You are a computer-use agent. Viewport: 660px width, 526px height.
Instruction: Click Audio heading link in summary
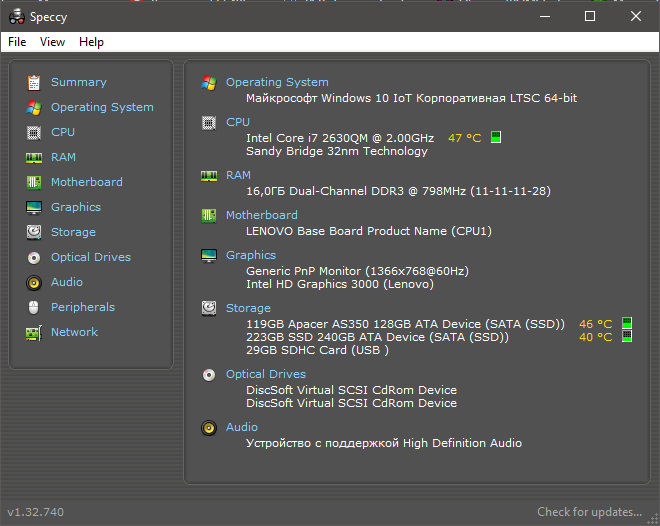coord(242,427)
